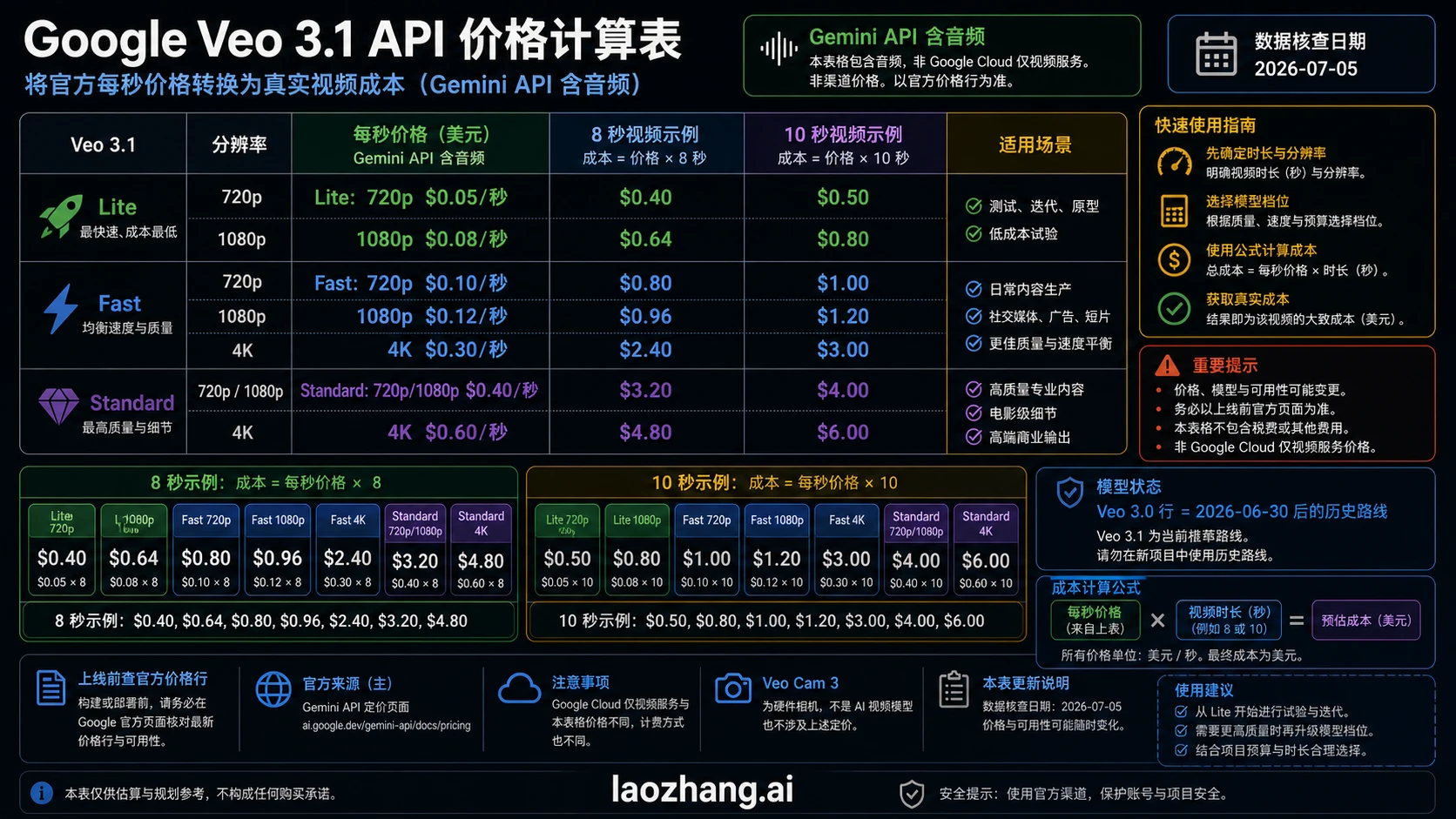Click the camera icon beside Veo Cam 3
Viewport: 1456px width, 819px height.
point(733,688)
